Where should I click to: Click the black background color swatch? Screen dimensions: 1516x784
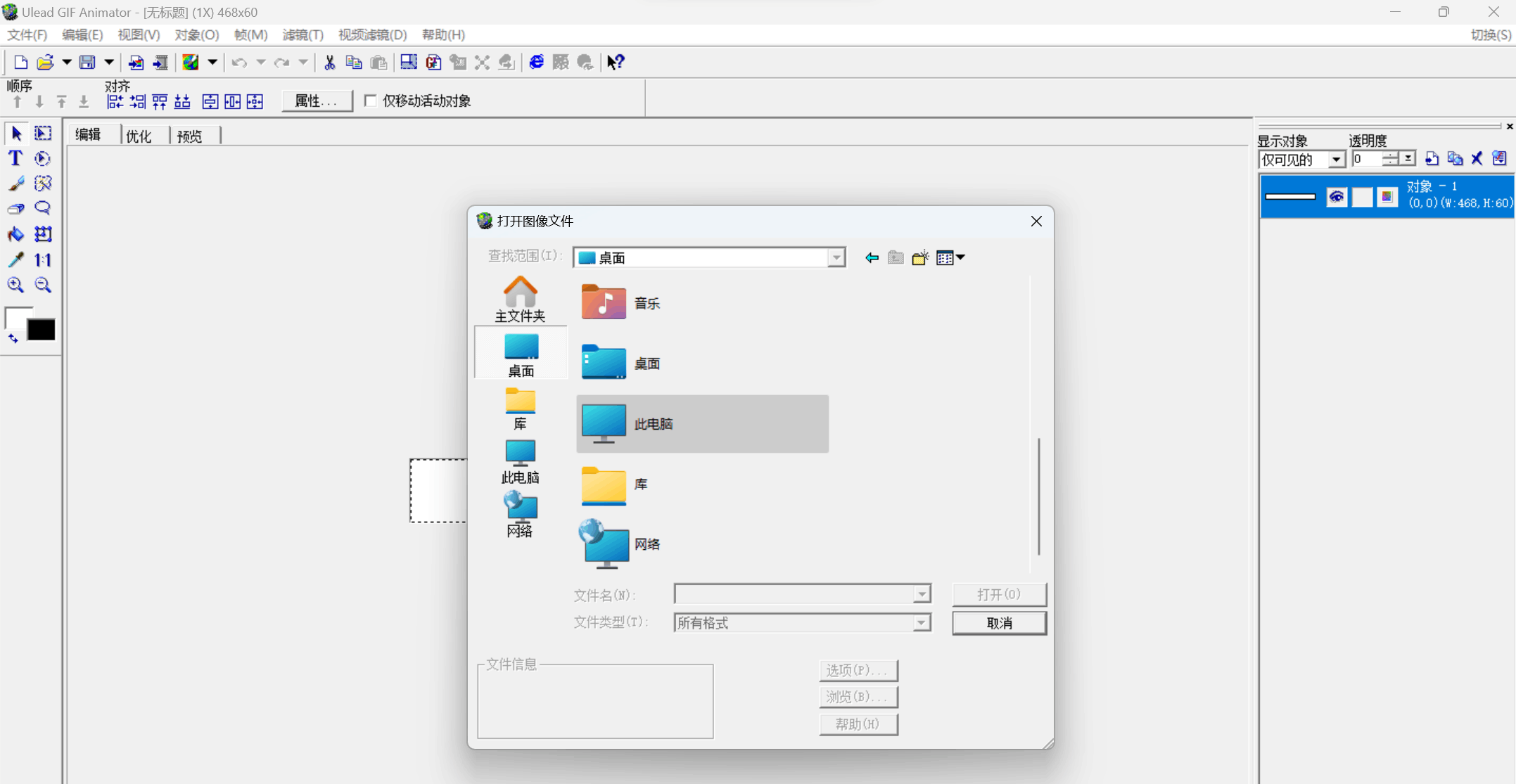pyautogui.click(x=41, y=330)
